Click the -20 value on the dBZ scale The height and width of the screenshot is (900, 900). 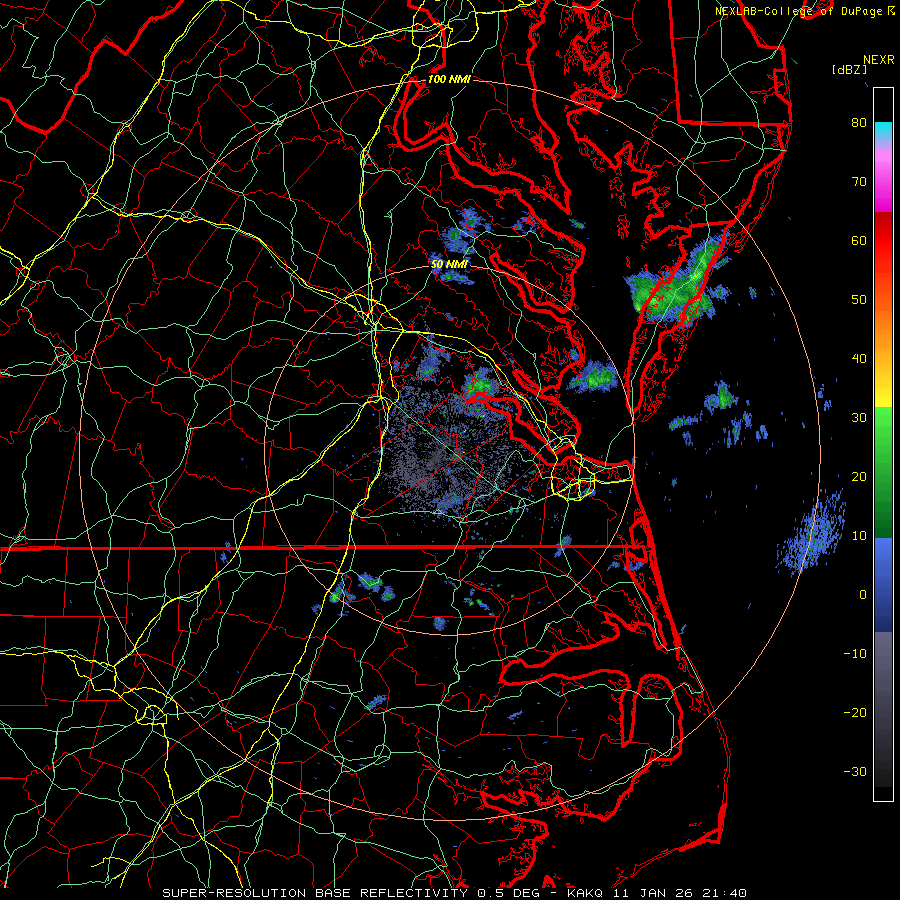(855, 712)
